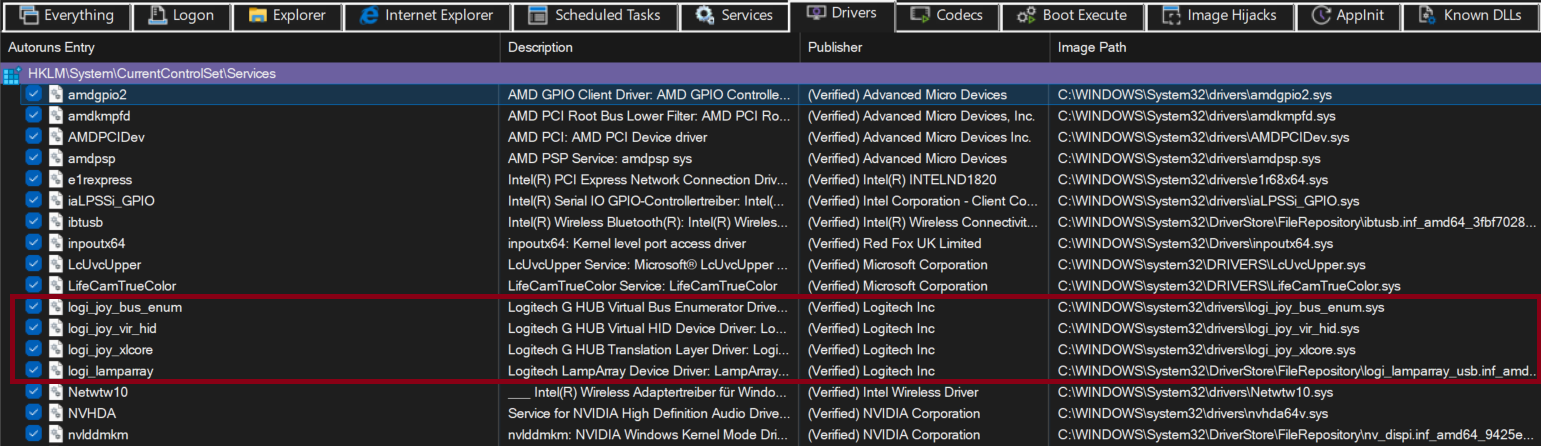This screenshot has width=1541, height=446.
Task: Open the Internet Explorer tab
Action: (x=426, y=15)
